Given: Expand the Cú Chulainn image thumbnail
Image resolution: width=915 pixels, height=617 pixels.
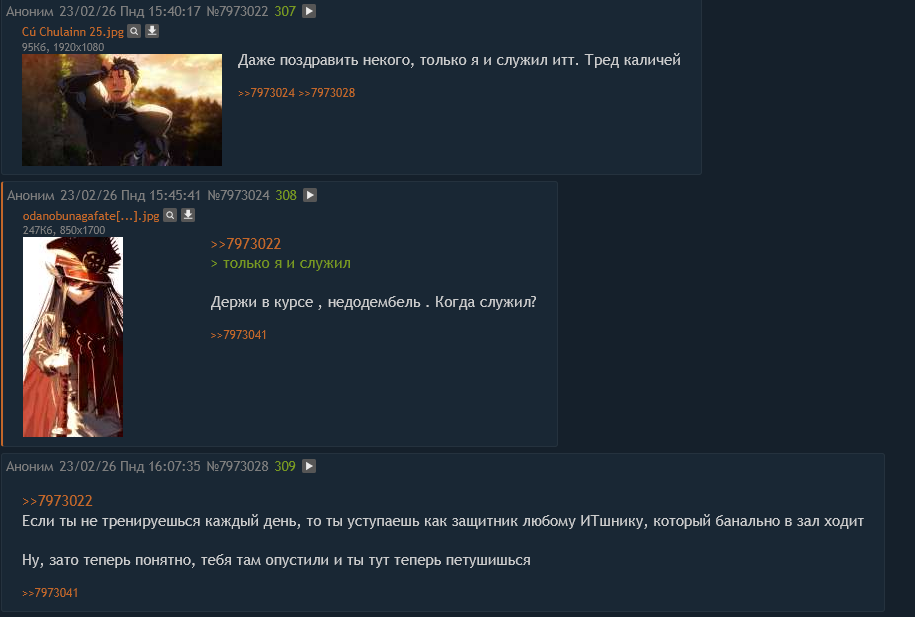Looking at the screenshot, I should tap(122, 110).
